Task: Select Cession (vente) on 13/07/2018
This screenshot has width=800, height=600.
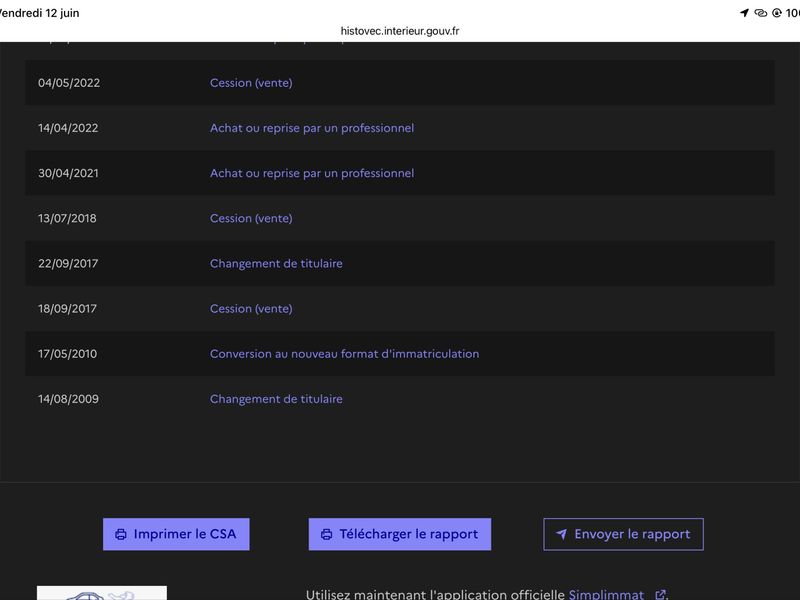Action: click(251, 218)
